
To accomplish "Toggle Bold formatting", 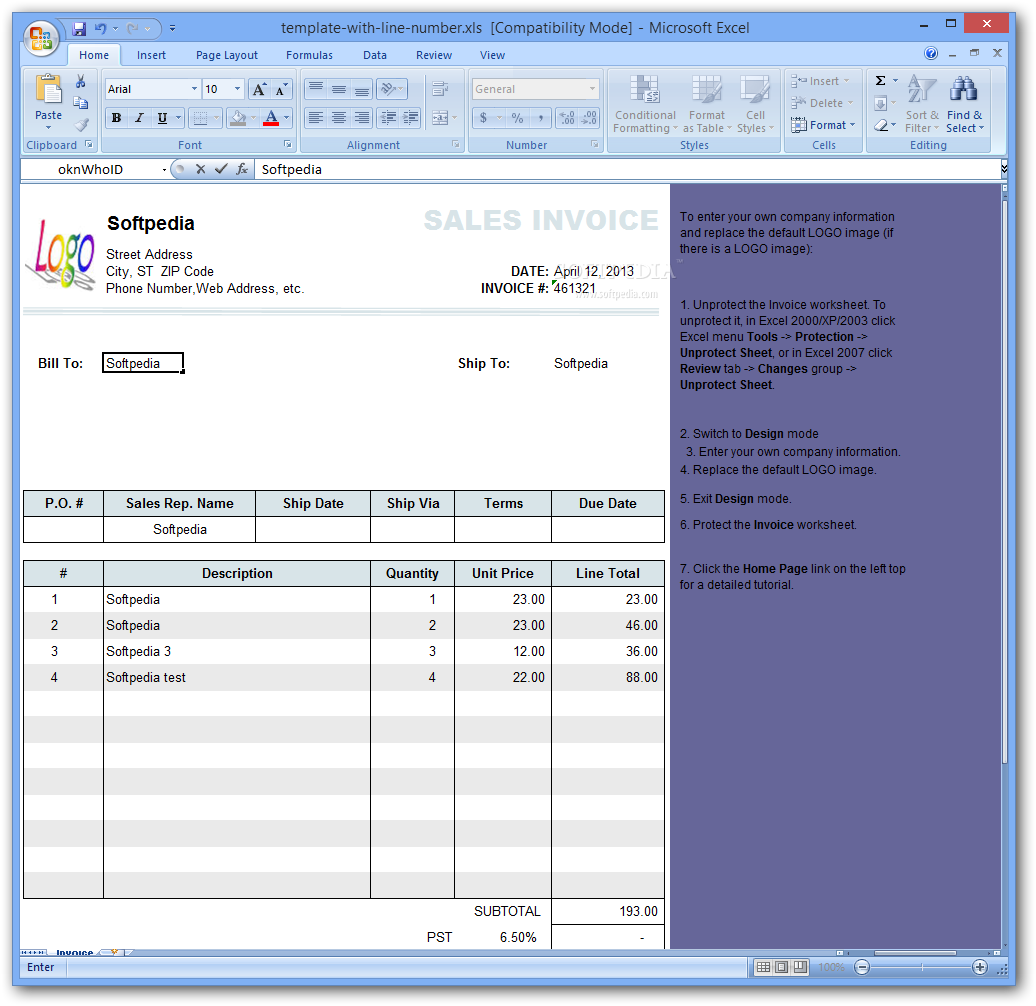I will point(116,118).
